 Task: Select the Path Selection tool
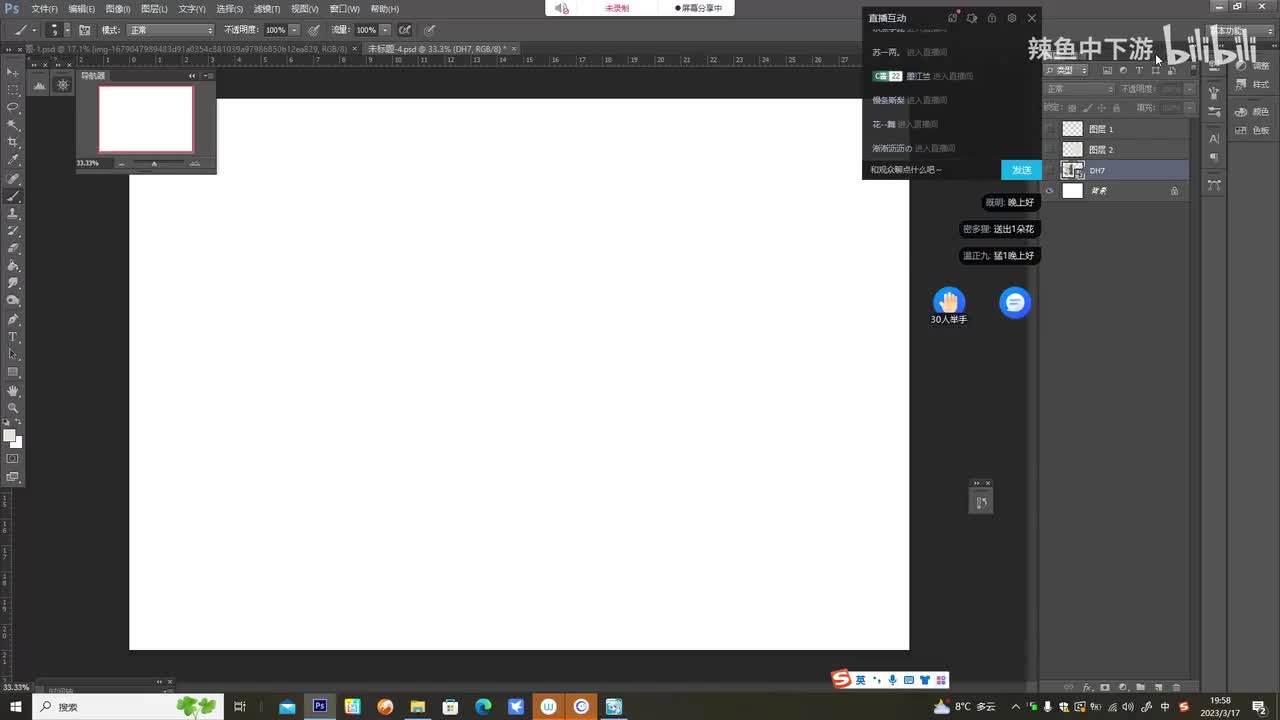click(x=13, y=355)
